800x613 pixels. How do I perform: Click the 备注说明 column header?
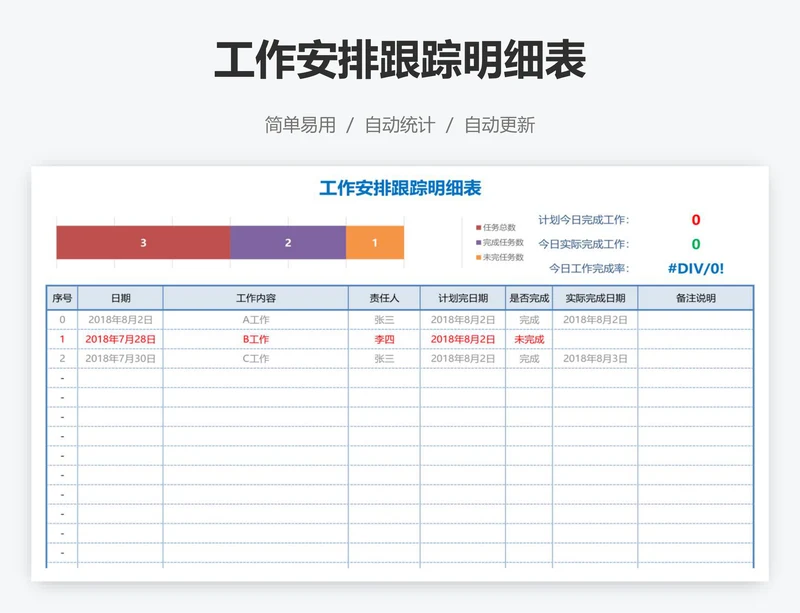pyautogui.click(x=695, y=298)
